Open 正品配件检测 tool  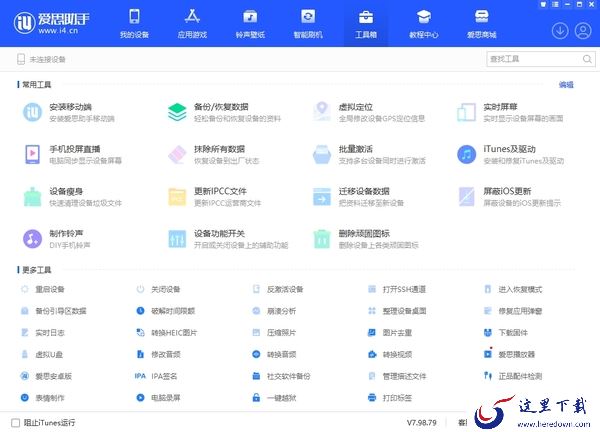(513, 376)
